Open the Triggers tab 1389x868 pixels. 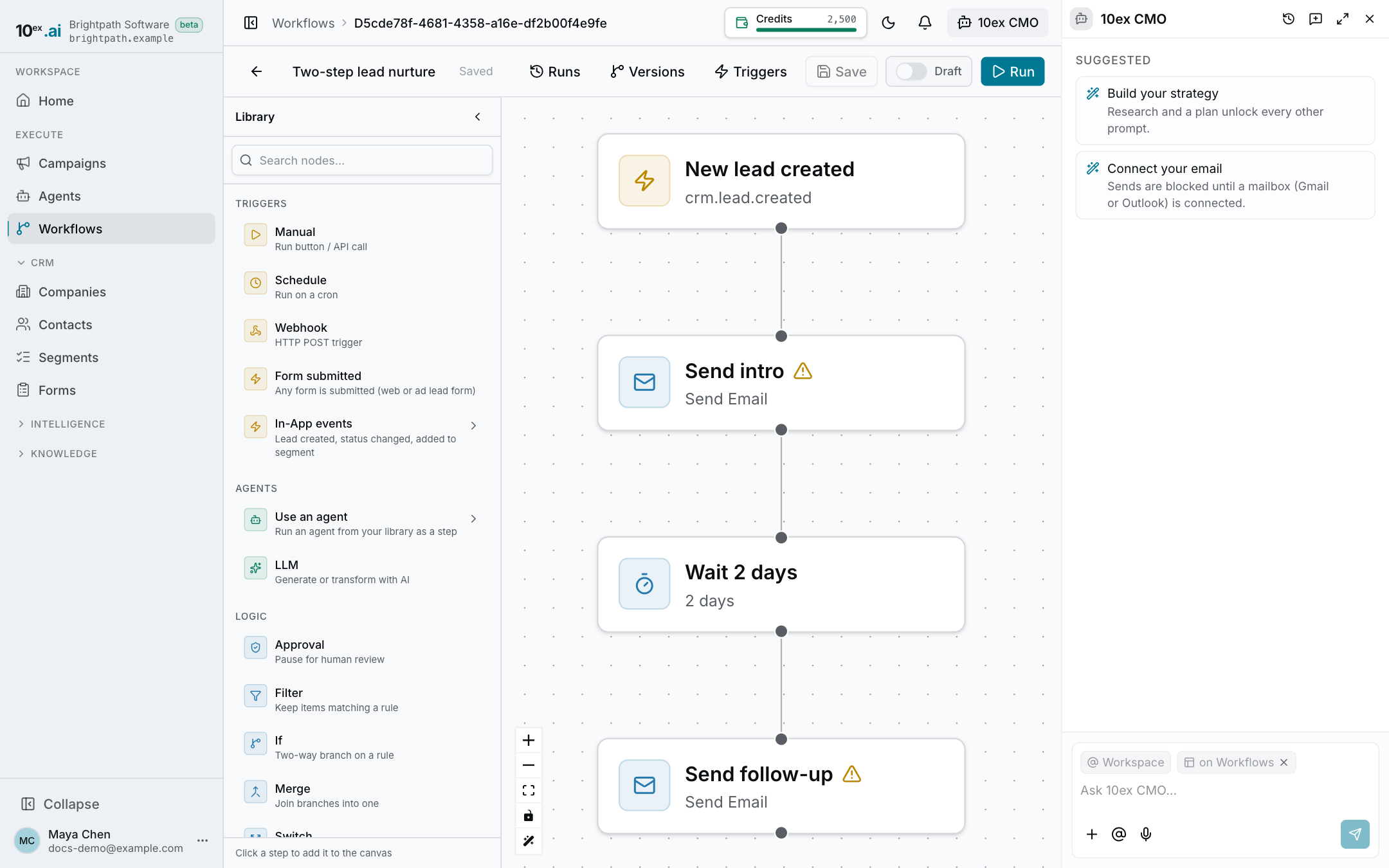point(750,71)
